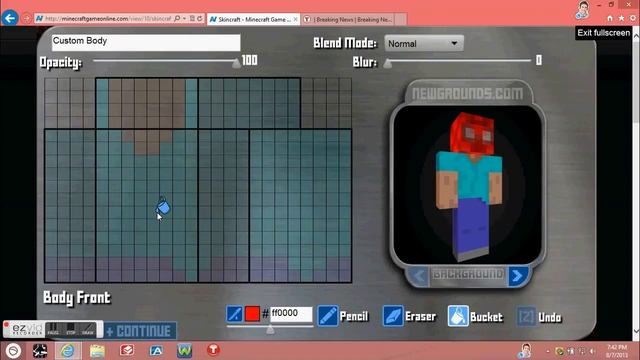Switch to the Breaking News tab
Screen dimensions: 640x360
coord(348,19)
